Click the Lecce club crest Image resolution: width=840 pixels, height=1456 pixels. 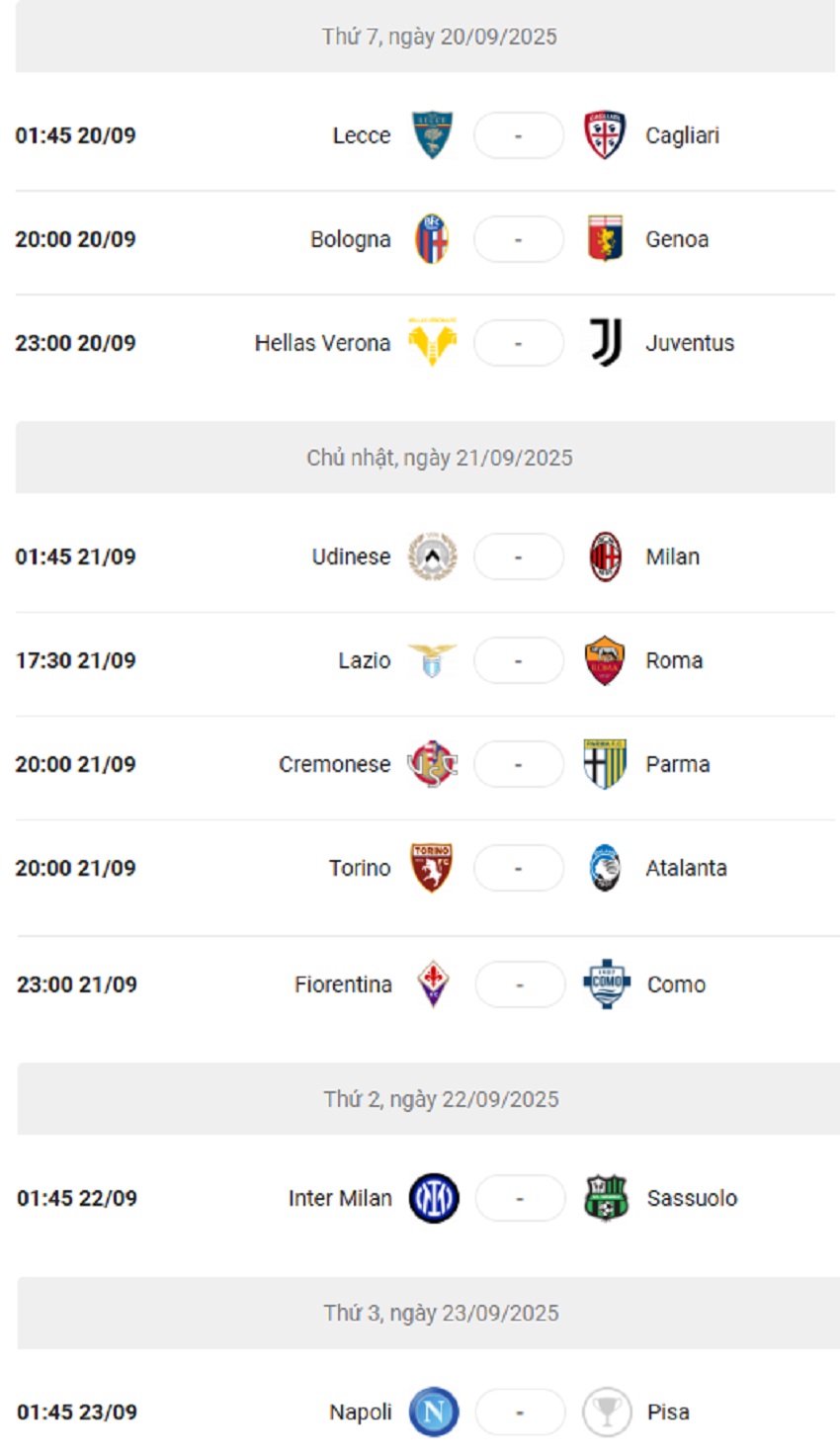[431, 135]
